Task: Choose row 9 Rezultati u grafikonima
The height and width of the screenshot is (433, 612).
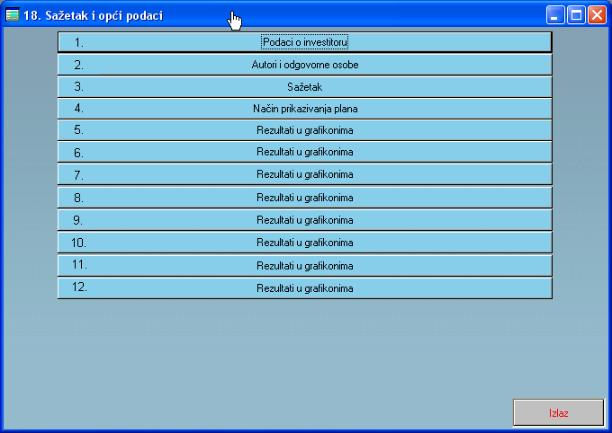Action: [305, 220]
